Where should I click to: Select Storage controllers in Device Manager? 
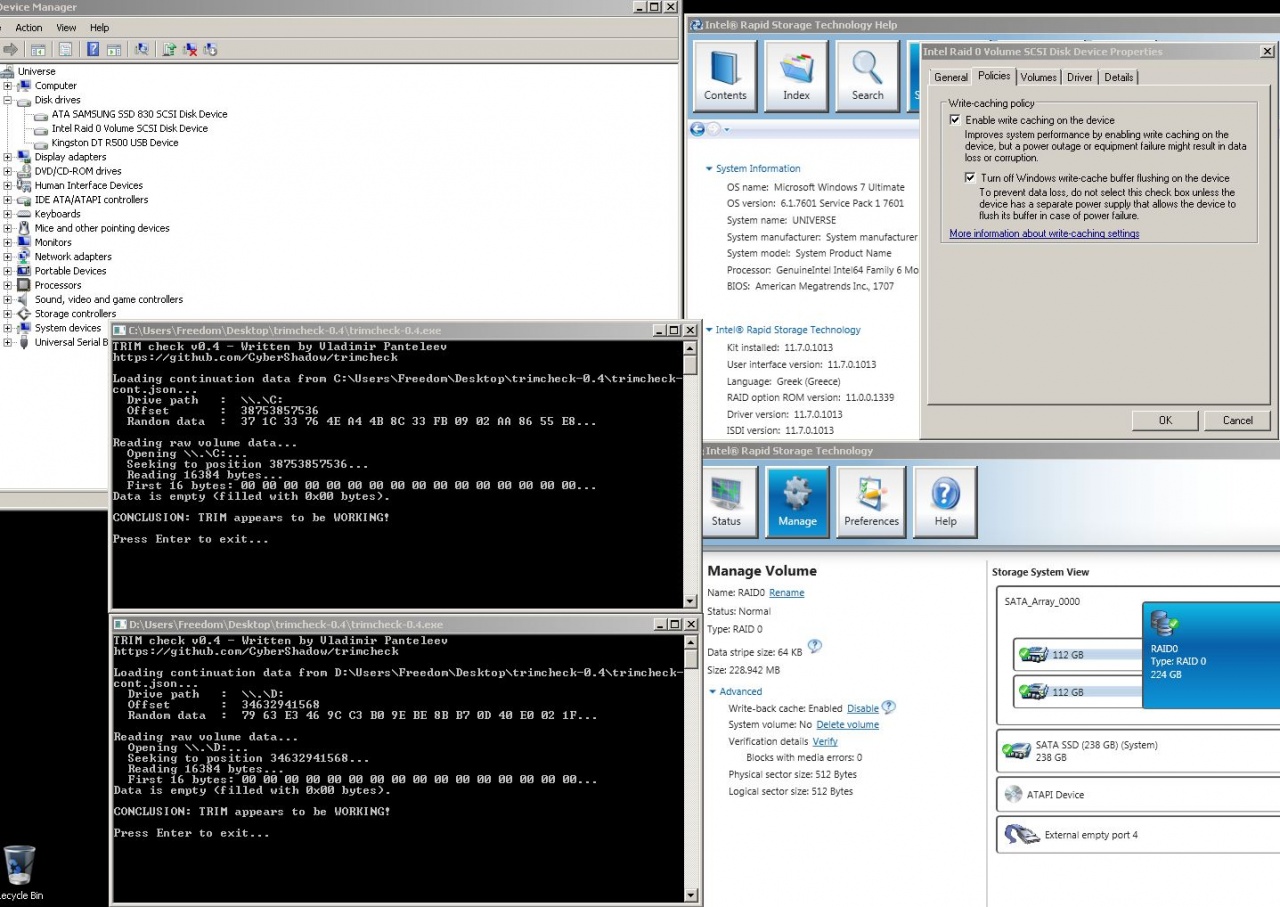(75, 314)
